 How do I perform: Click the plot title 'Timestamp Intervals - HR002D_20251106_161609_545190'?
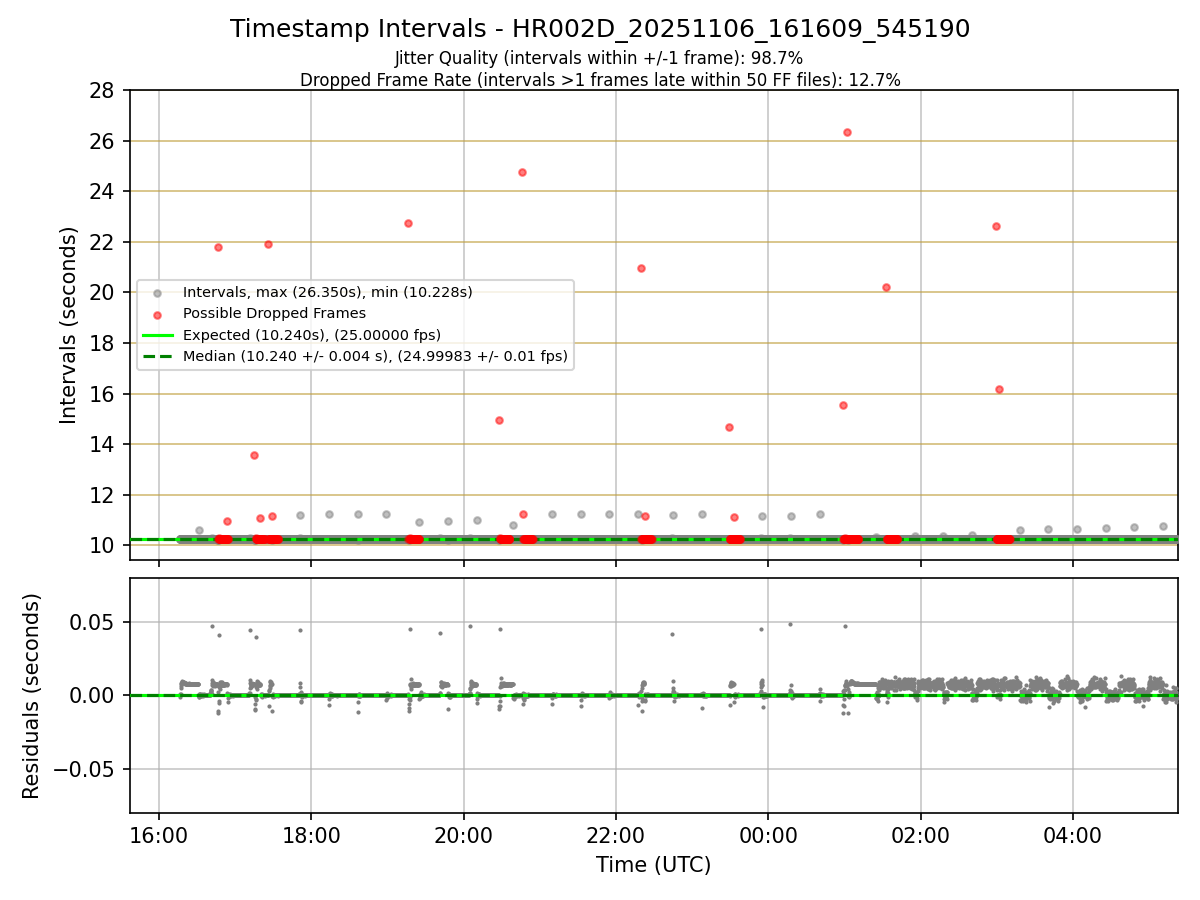coord(600,29)
